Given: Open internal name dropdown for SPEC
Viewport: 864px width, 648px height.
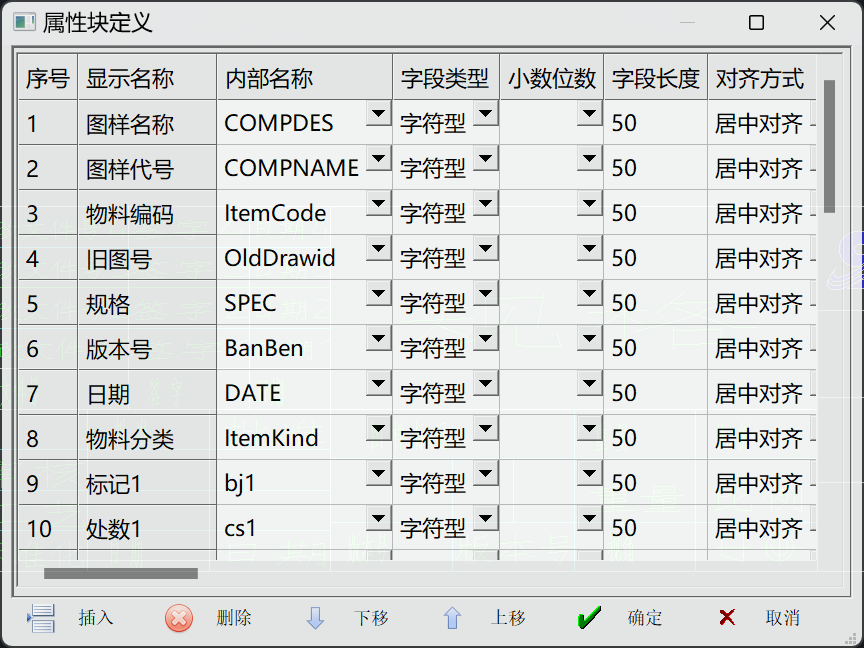Looking at the screenshot, I should 379,294.
